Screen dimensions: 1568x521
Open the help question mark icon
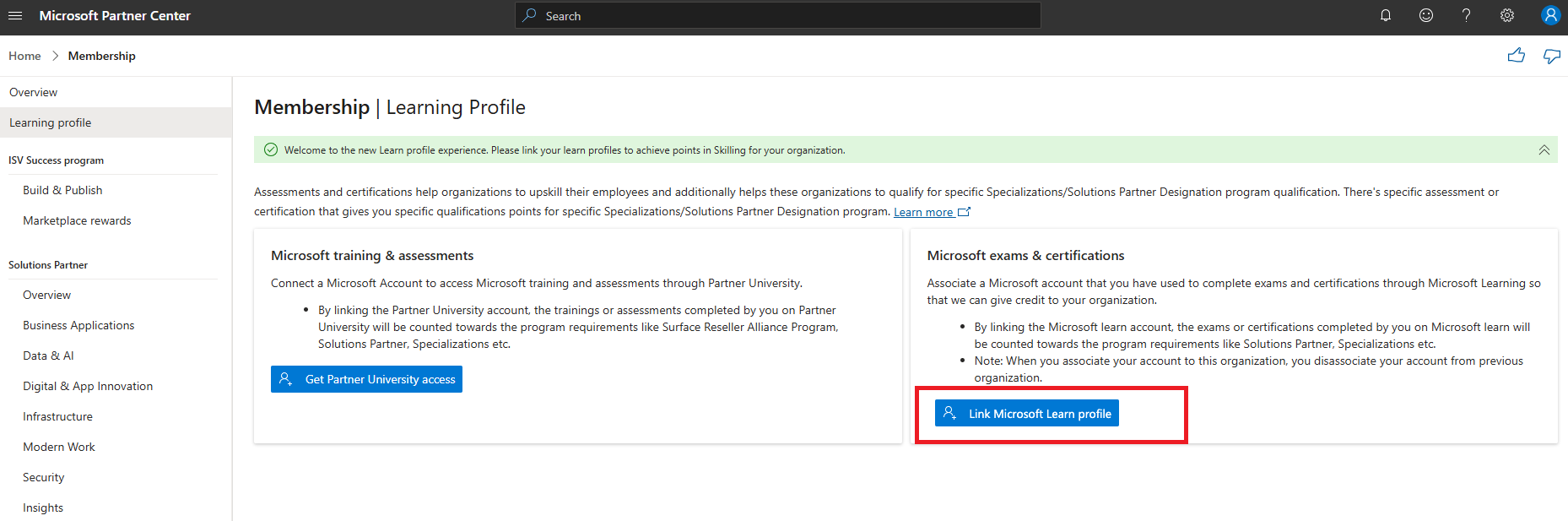[1467, 15]
